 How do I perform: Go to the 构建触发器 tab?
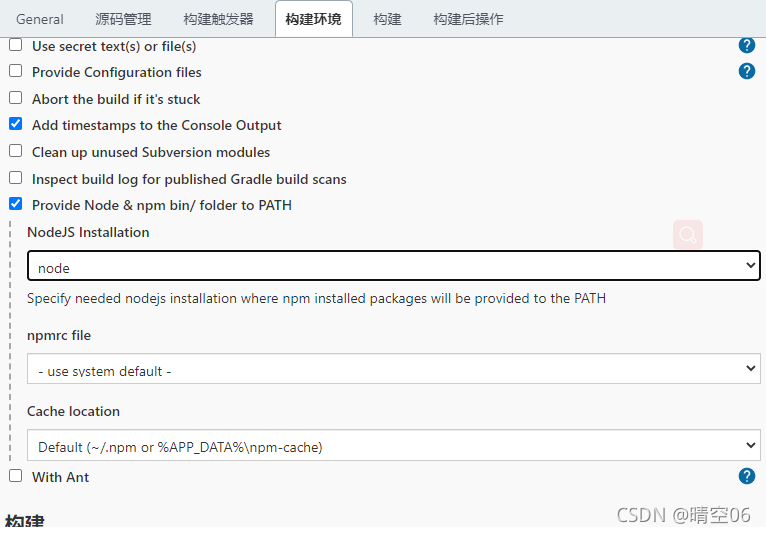click(218, 19)
